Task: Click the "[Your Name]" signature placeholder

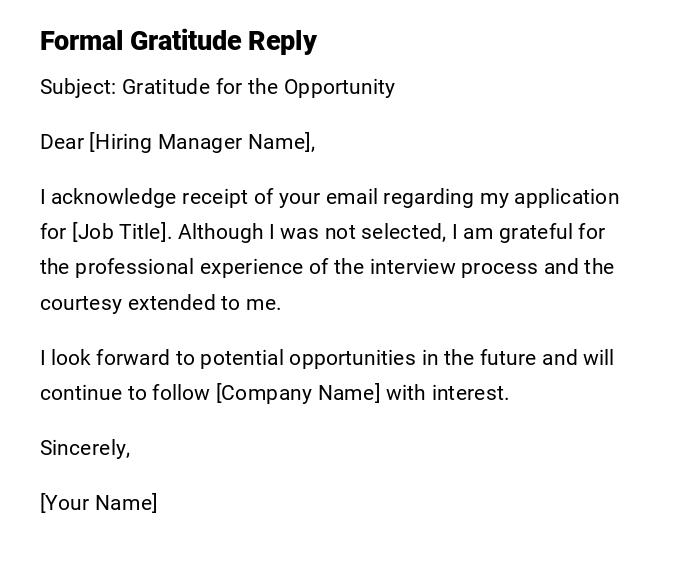Action: pyautogui.click(x=98, y=503)
